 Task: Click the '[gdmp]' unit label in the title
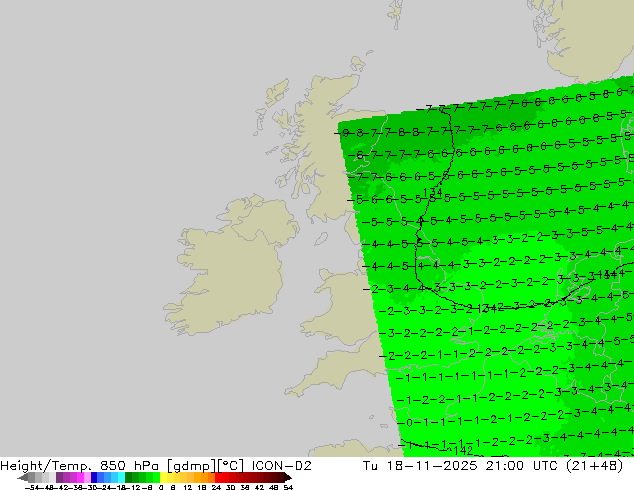[191, 466]
